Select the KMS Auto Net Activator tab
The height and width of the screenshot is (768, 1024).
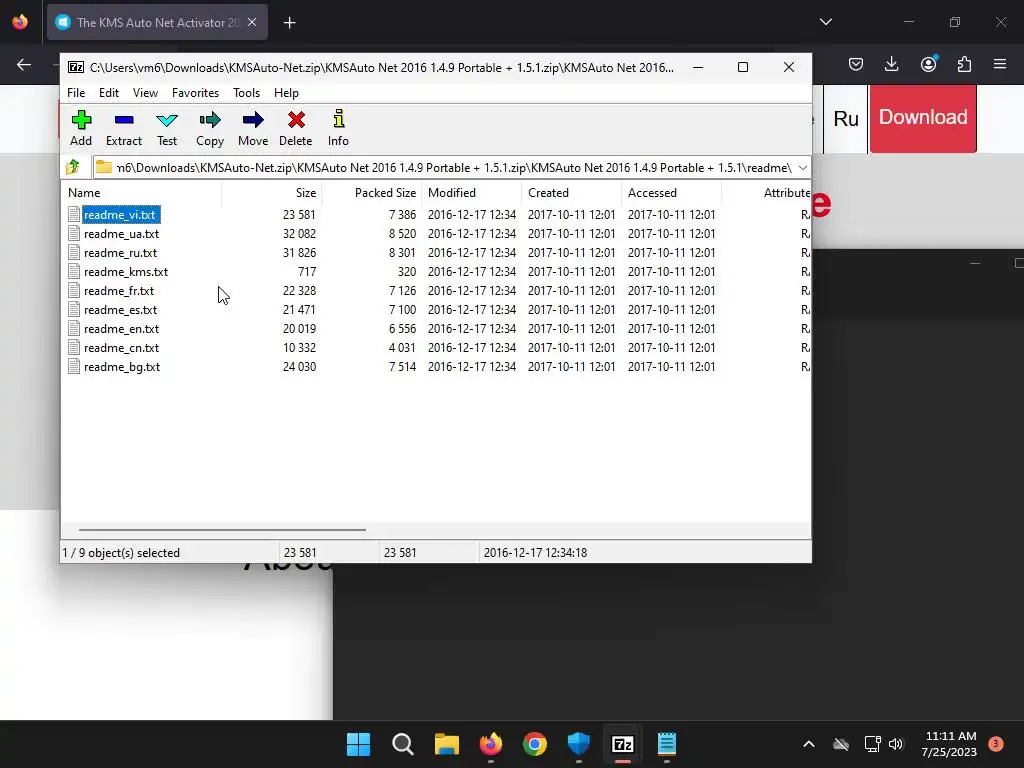(x=157, y=22)
